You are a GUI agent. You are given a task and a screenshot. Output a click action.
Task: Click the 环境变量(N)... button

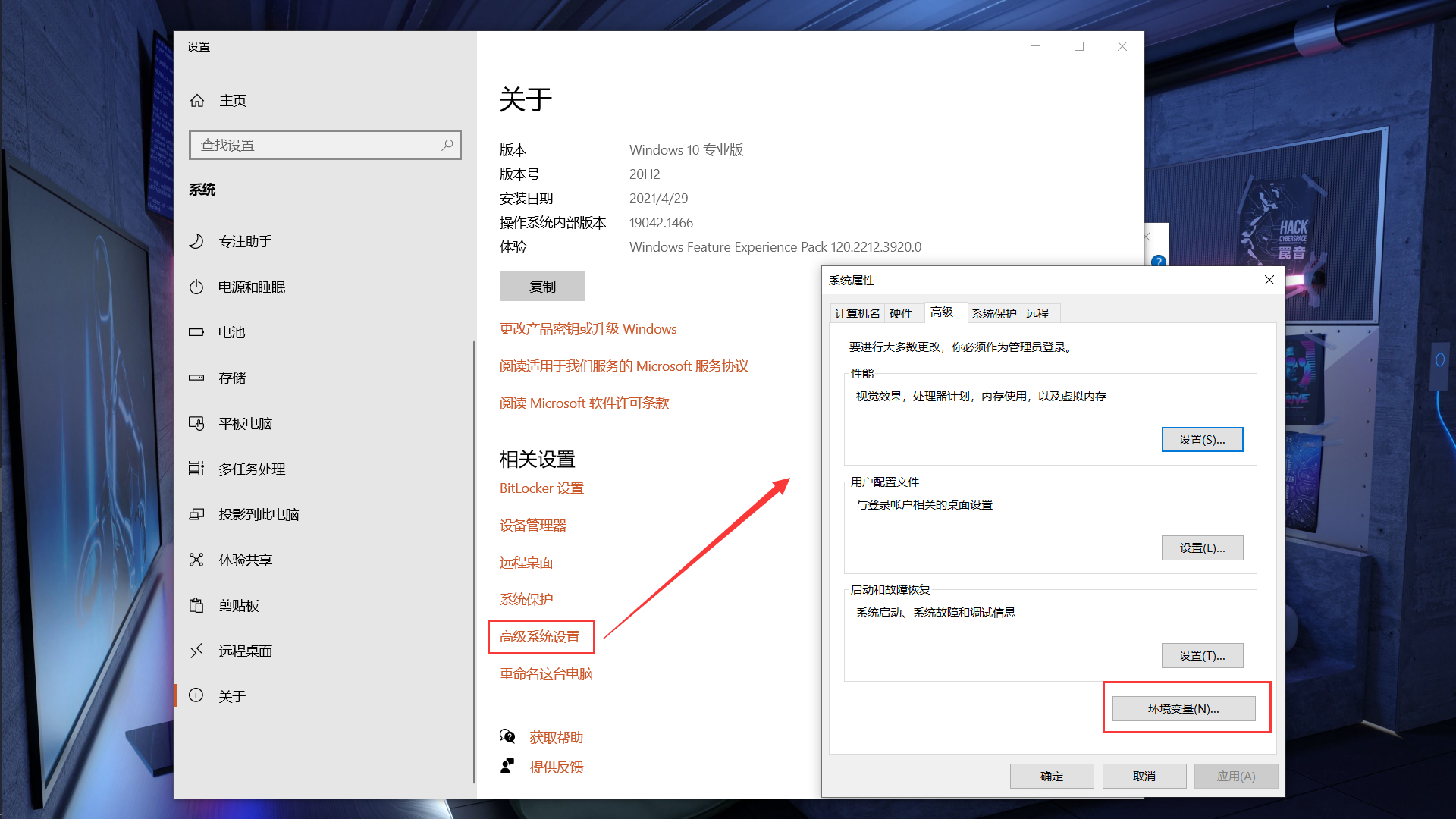[1183, 708]
